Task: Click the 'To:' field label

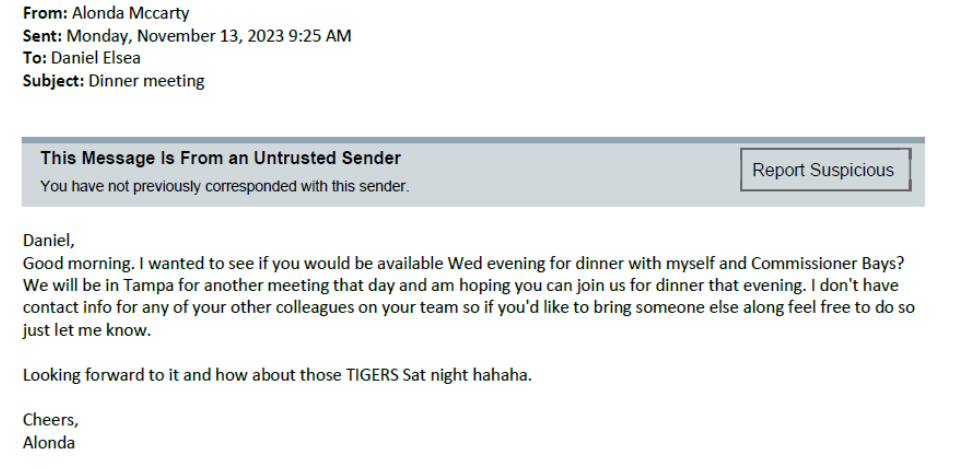Action: coord(34,58)
